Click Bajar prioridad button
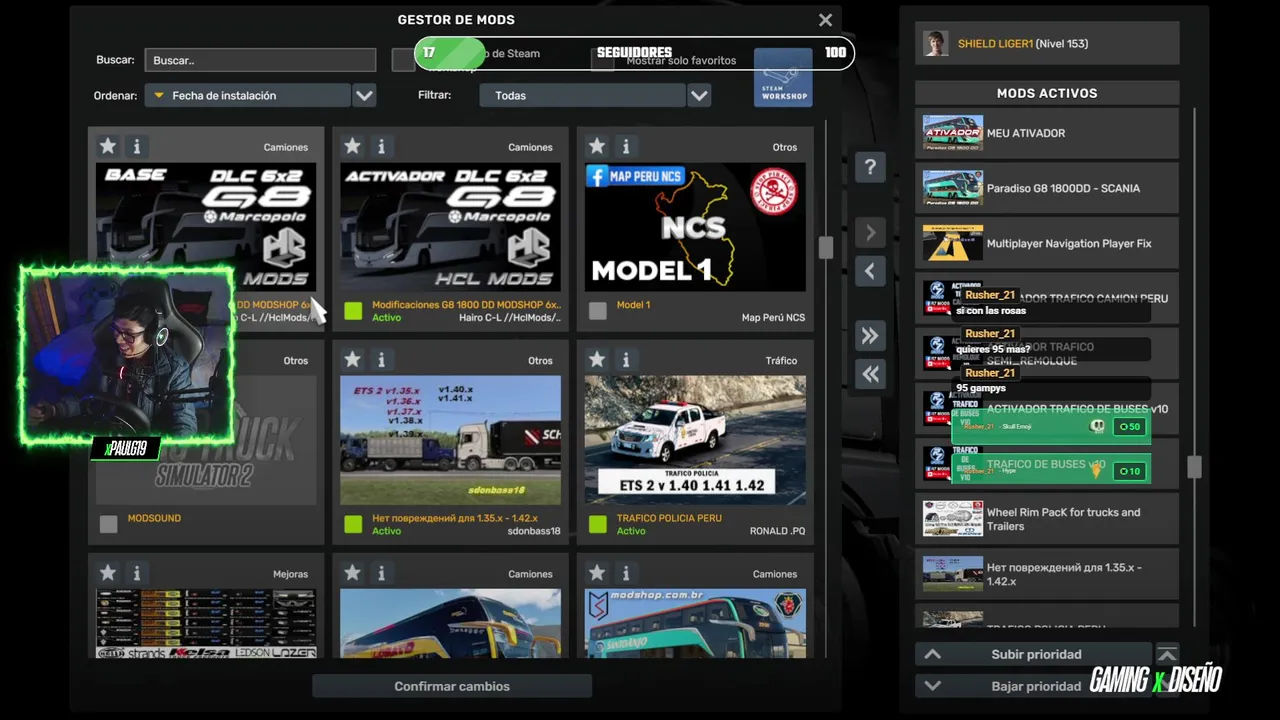This screenshot has height=720, width=1280. click(1036, 686)
